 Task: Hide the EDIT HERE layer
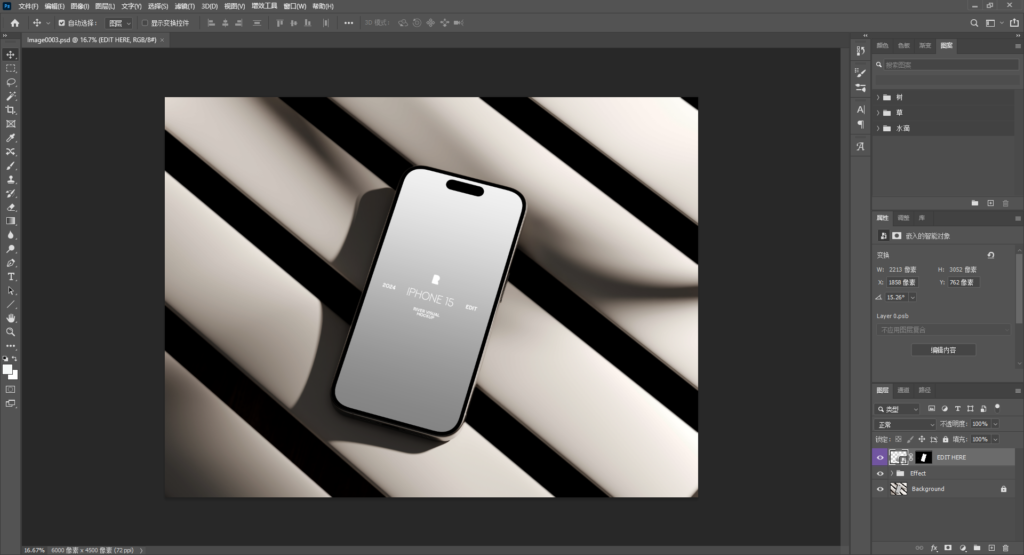880,457
